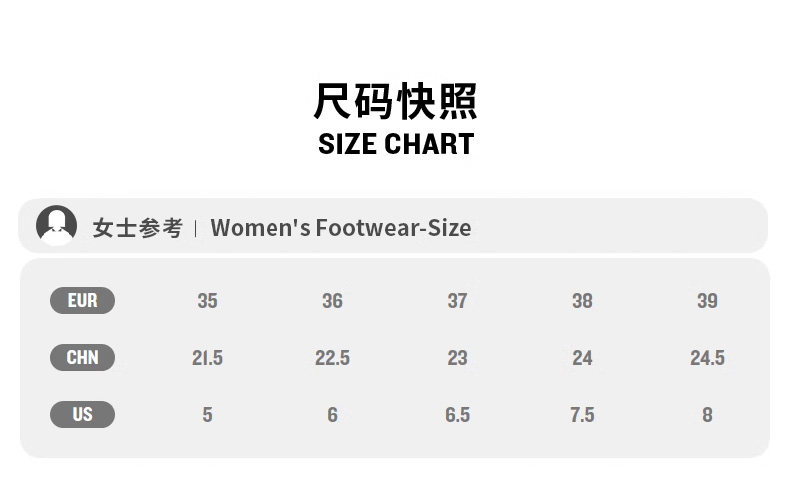
Task: Select EUR size 39
Action: point(707,301)
